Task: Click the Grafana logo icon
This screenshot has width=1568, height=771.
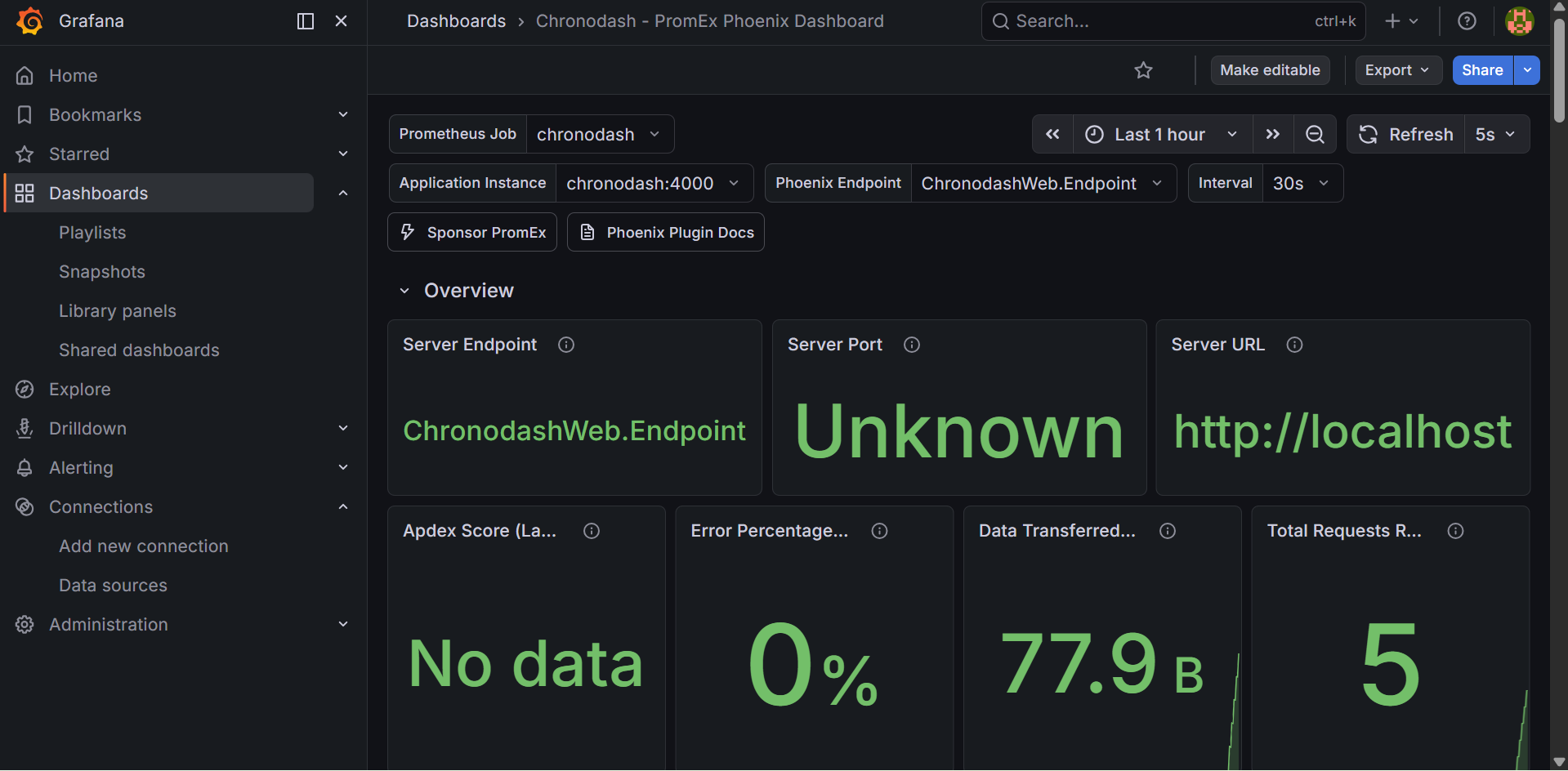Action: click(x=30, y=21)
